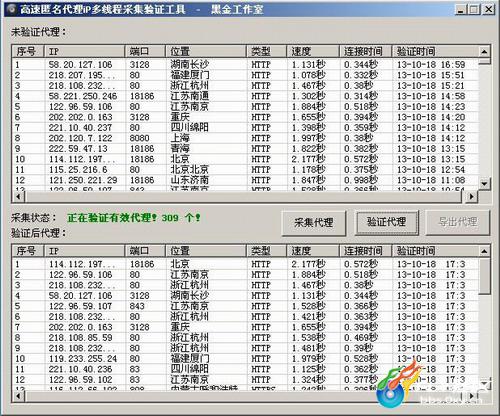Click 位置 header in lower table
Screen dimensions: 500x416
click(x=206, y=251)
